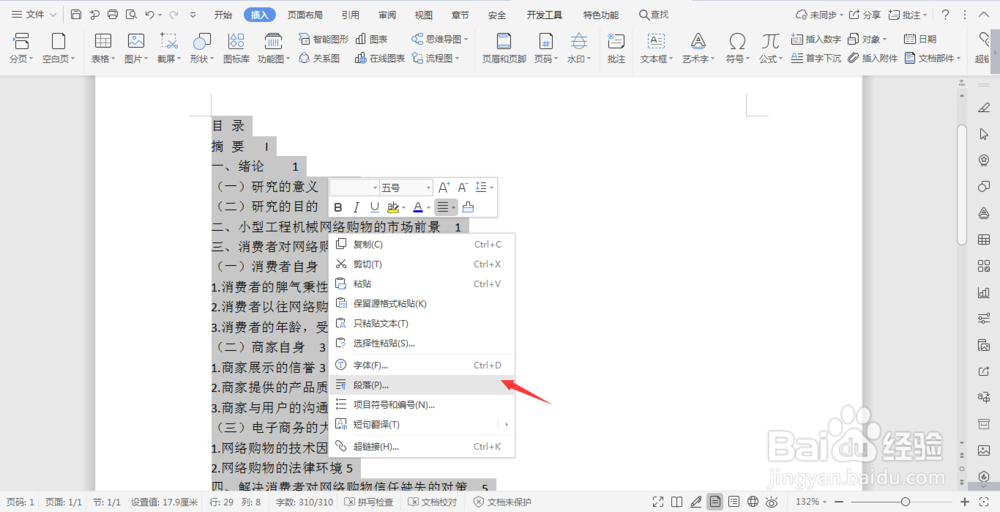Click 文档校对 document proofreading in status bar
The image size is (1000, 512).
[432, 502]
